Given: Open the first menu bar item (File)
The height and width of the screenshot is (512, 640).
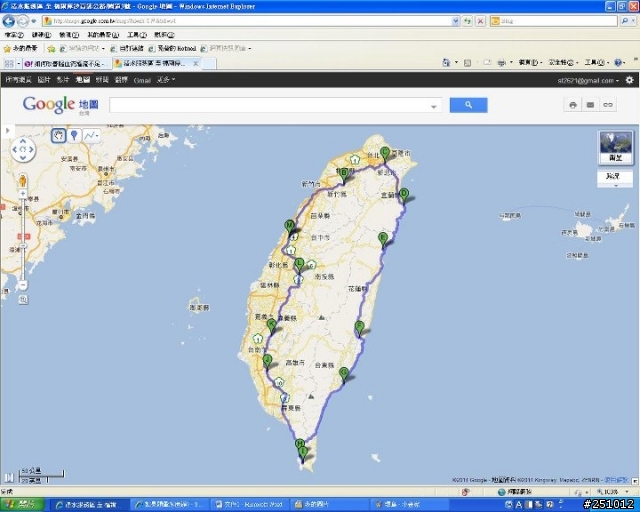Looking at the screenshot, I should 13,35.
